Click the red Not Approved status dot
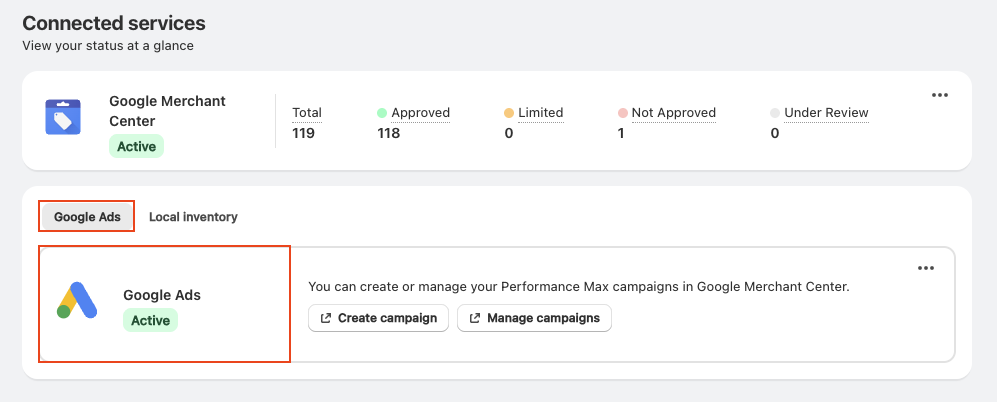Image resolution: width=997 pixels, height=402 pixels. click(x=622, y=113)
